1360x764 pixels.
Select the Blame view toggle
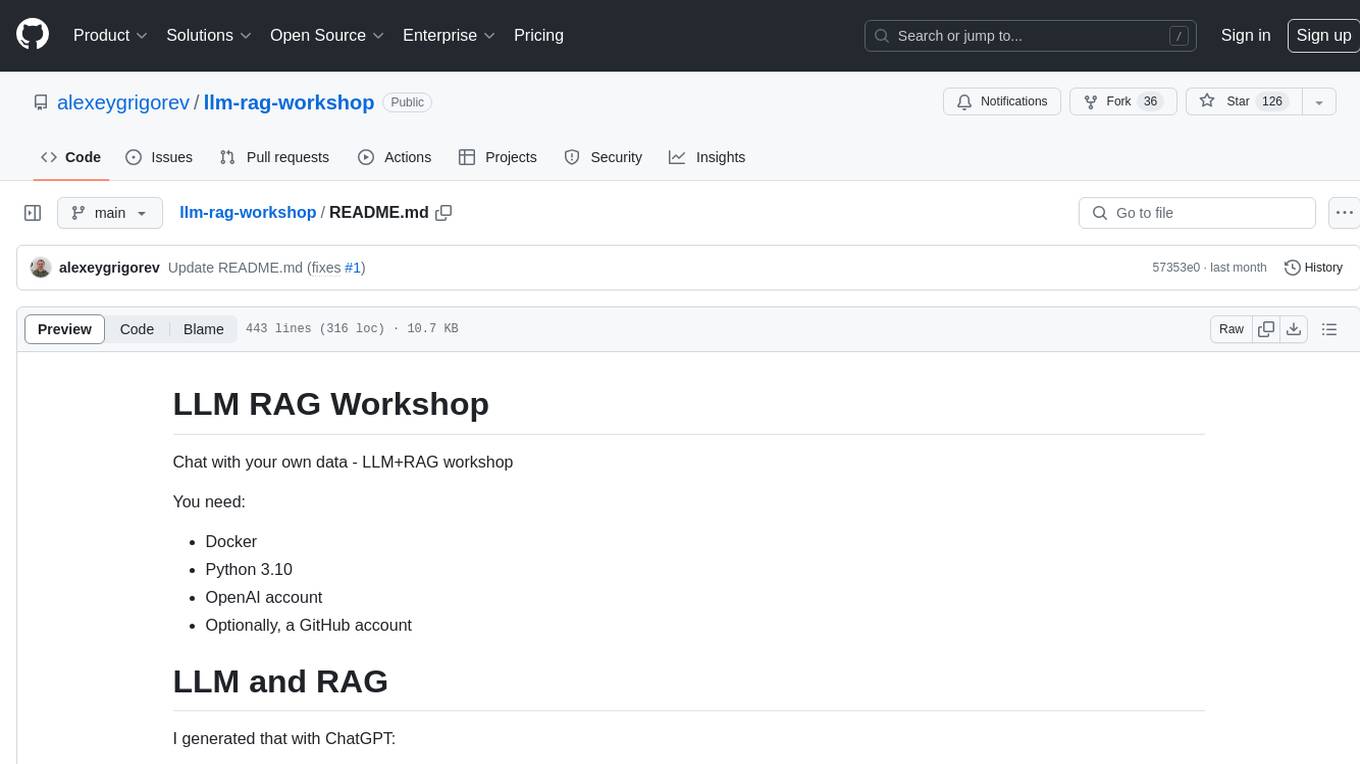coord(204,329)
